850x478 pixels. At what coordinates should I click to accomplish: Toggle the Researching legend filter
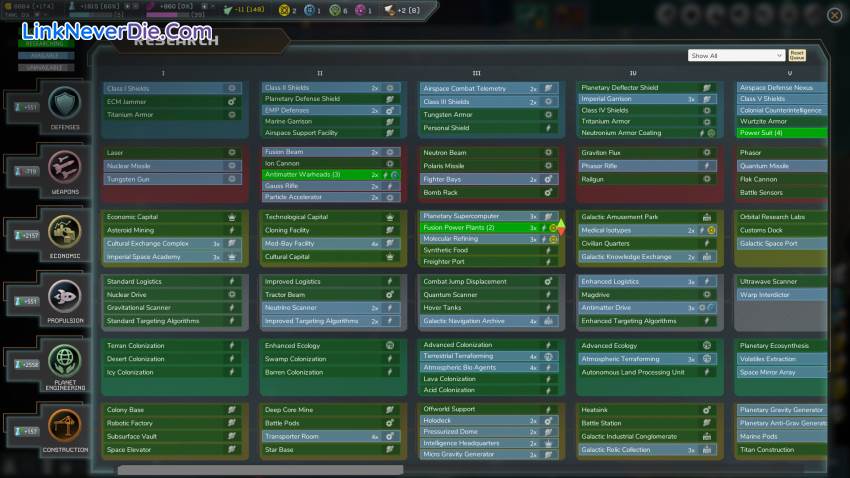click(43, 43)
